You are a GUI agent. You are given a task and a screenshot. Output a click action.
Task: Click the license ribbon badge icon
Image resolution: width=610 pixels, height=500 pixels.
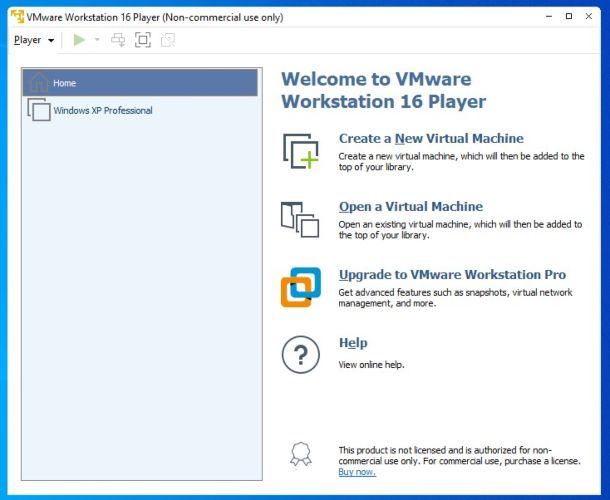click(301, 456)
